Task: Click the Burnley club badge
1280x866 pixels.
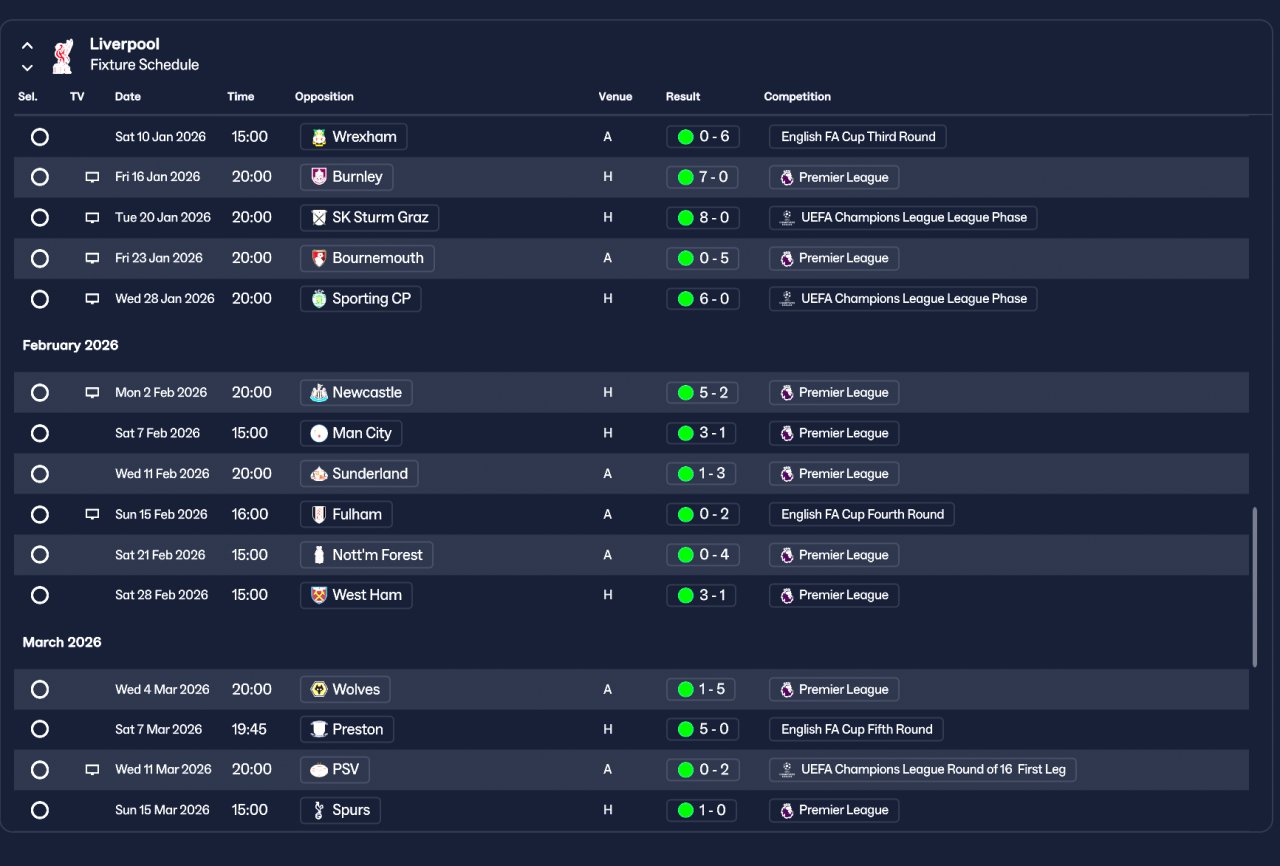Action: click(x=319, y=177)
